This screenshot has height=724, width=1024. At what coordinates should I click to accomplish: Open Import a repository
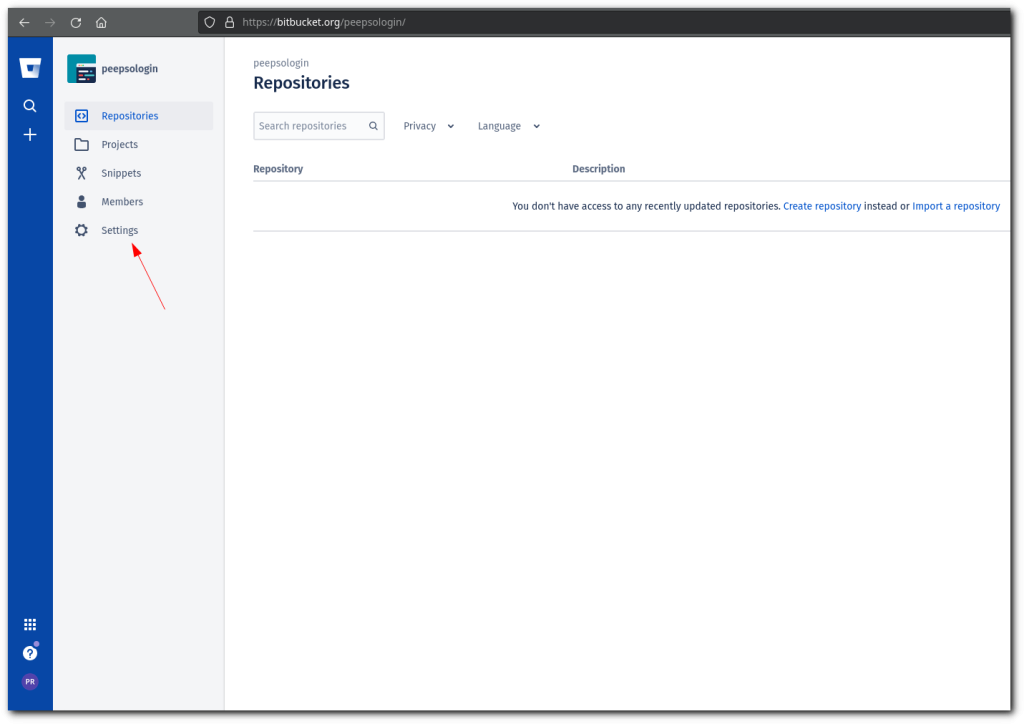tap(956, 206)
